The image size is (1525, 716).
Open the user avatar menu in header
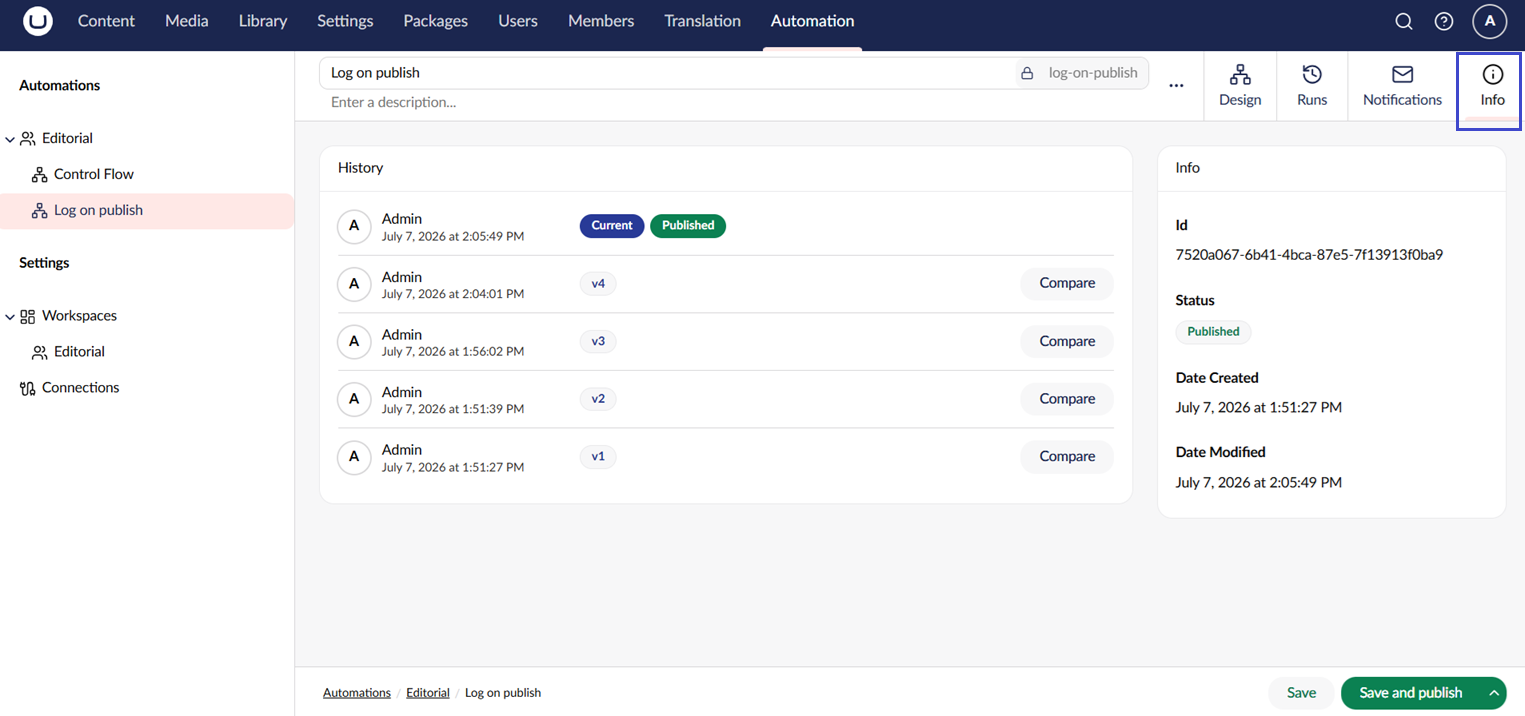click(1490, 21)
